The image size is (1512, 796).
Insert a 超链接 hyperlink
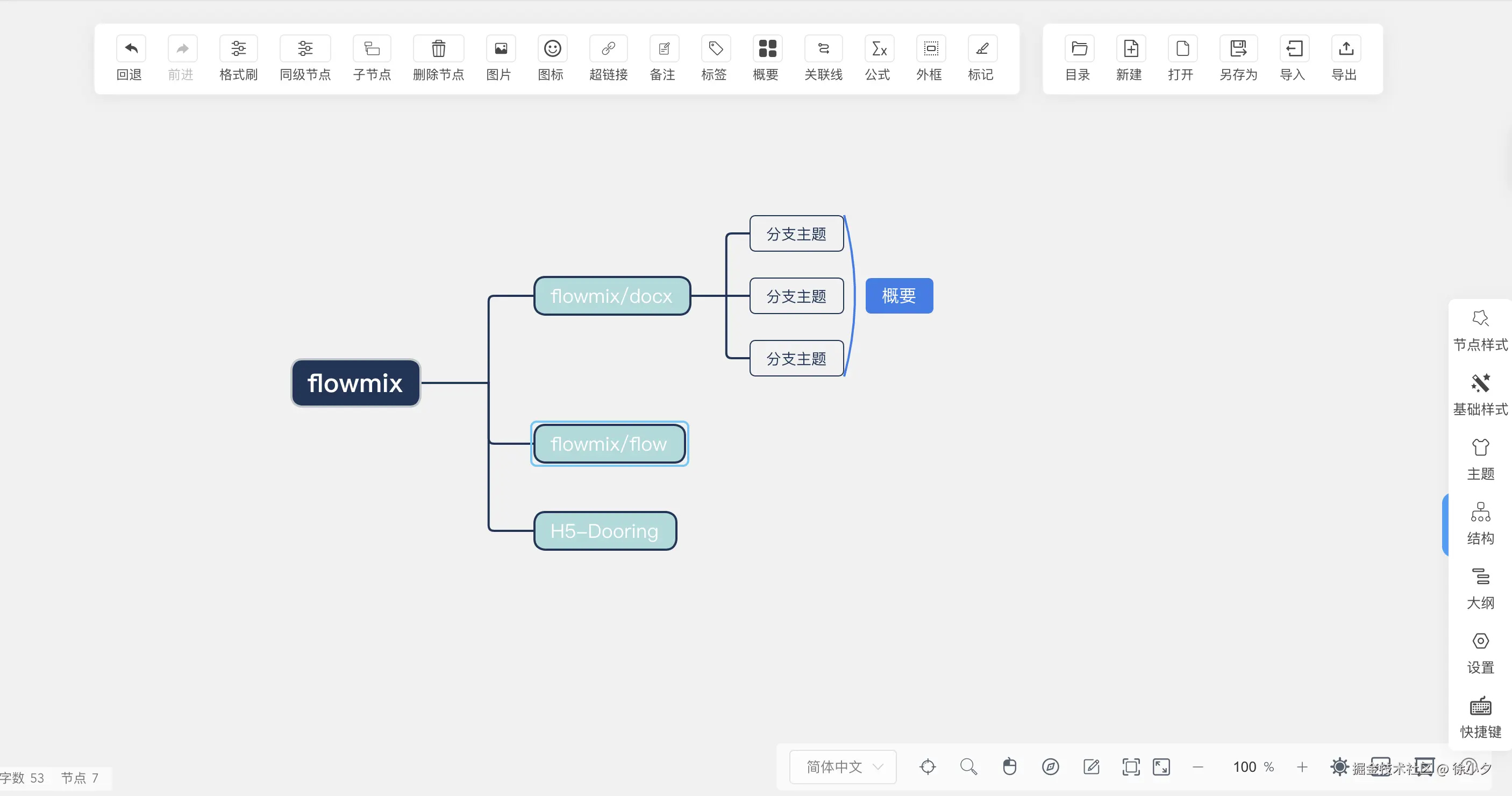point(608,49)
